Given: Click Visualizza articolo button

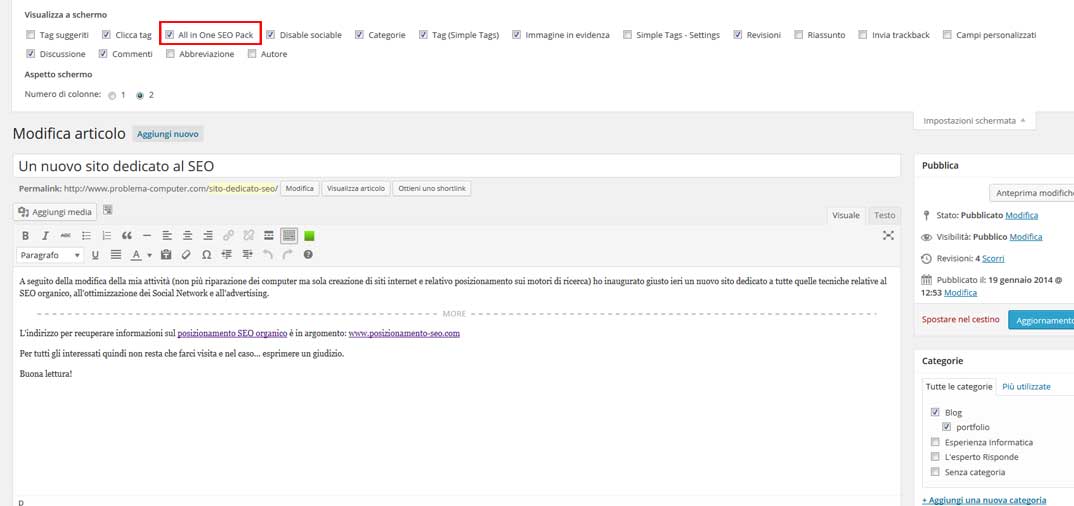Looking at the screenshot, I should tap(356, 188).
